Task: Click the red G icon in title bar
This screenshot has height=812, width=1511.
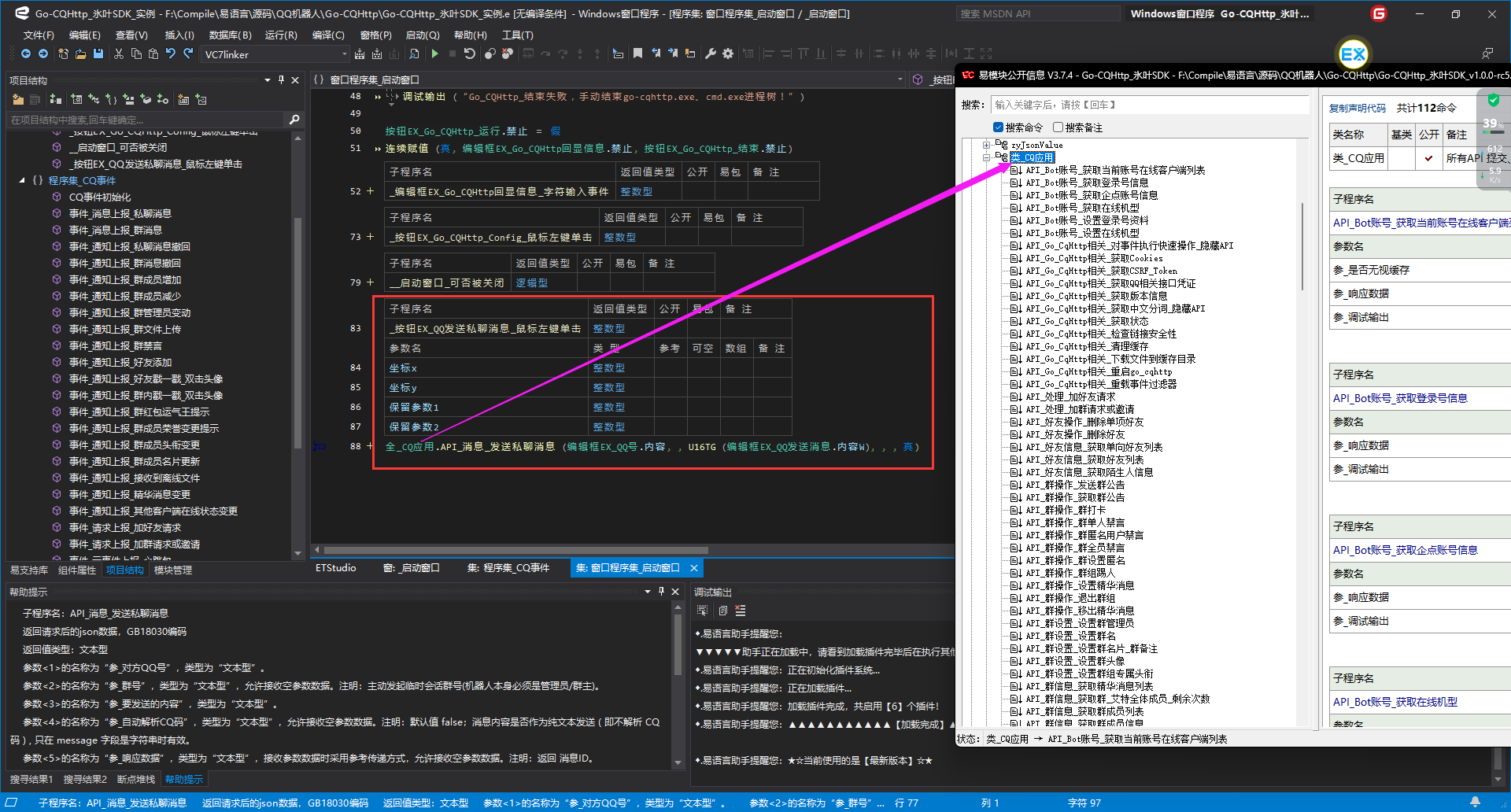Action: [1379, 13]
